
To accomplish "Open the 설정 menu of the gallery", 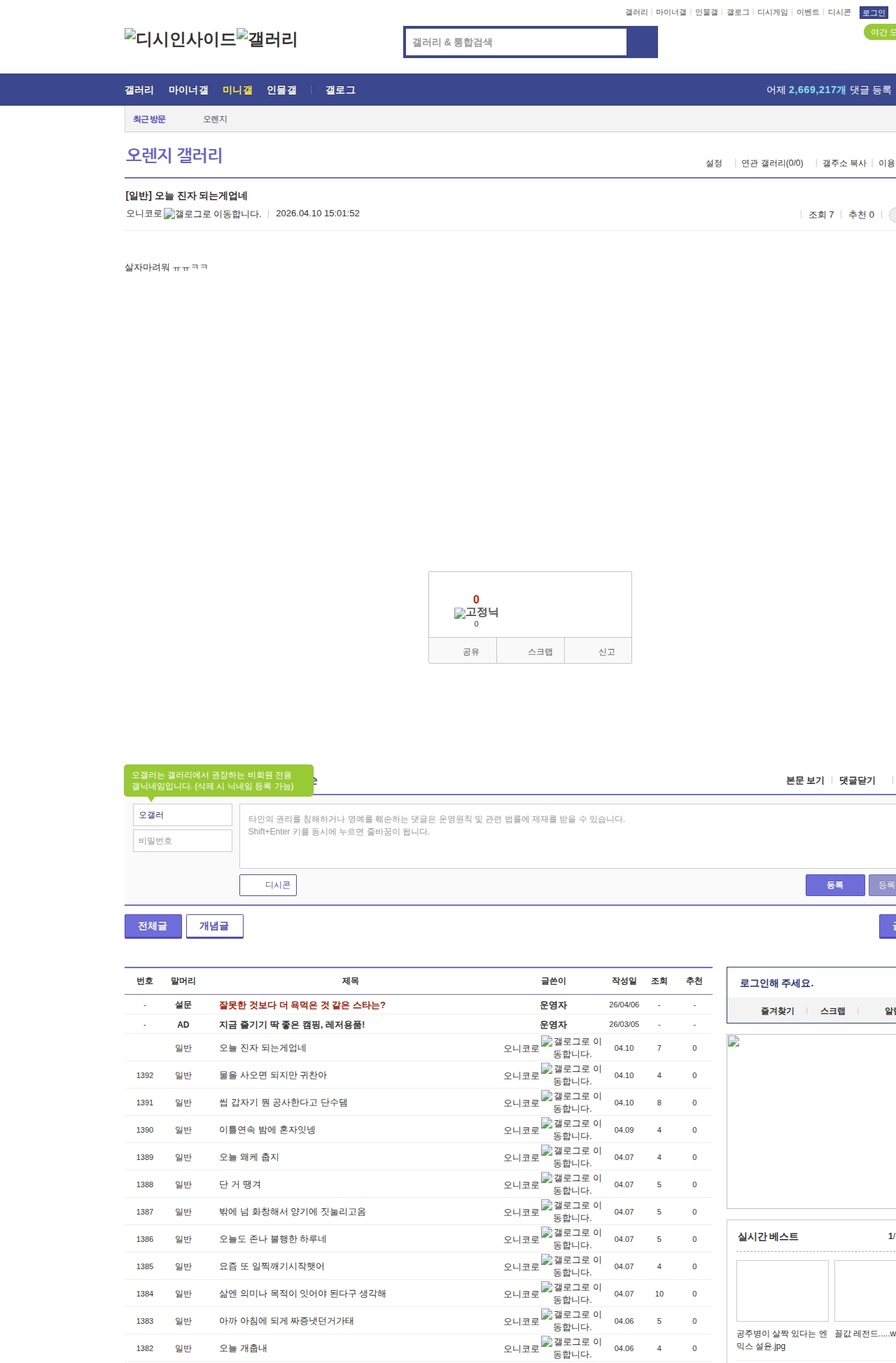I will pos(713,163).
